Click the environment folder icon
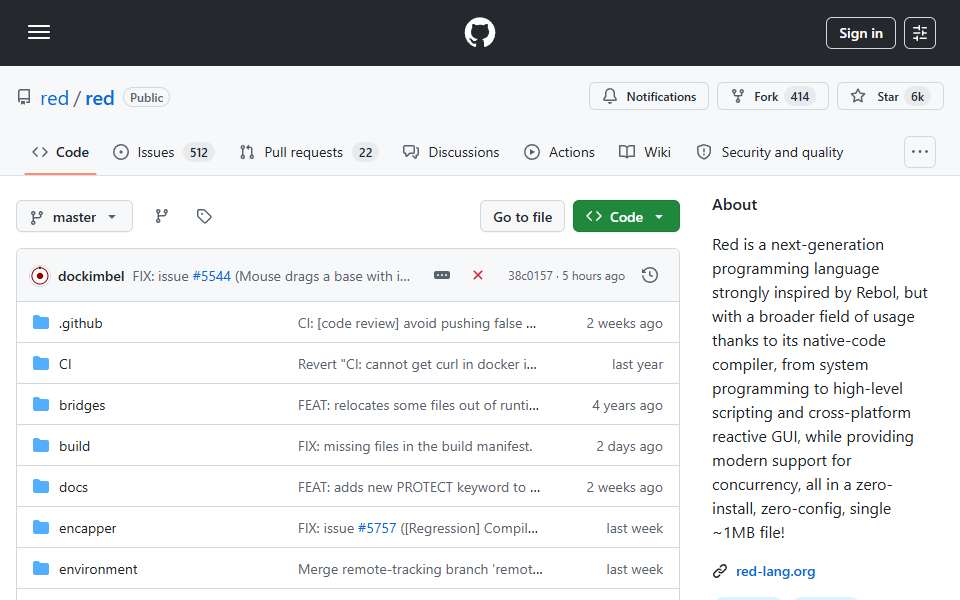 [x=41, y=569]
